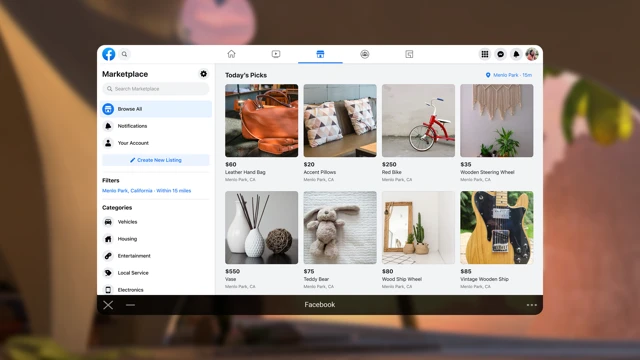Open the apps grid menu icon
640x360 pixels.
click(484, 54)
